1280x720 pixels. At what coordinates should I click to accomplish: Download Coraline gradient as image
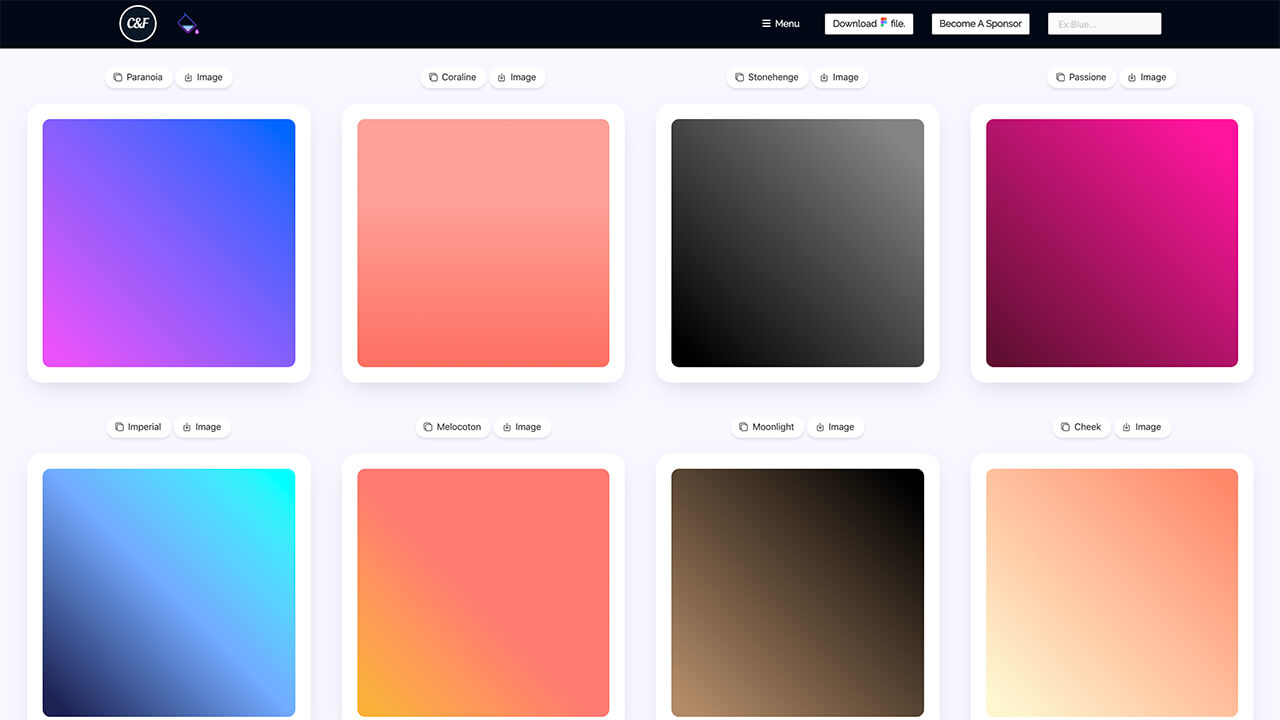(517, 77)
